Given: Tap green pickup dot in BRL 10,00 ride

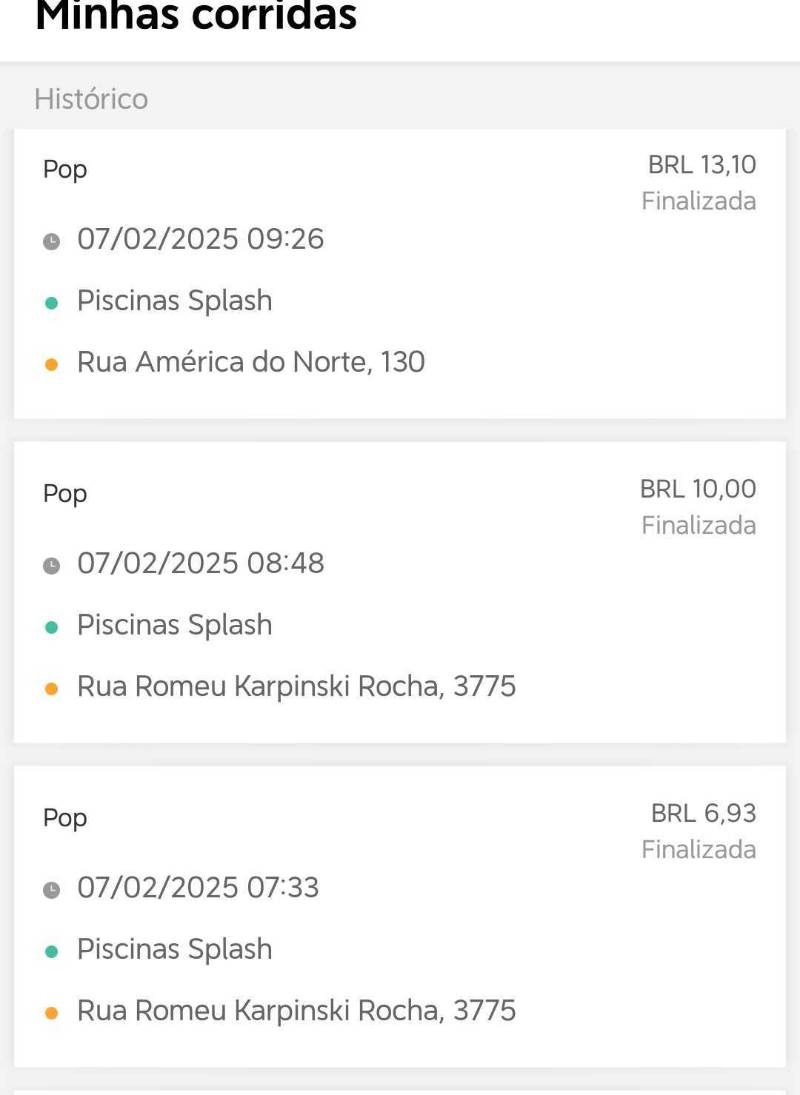Looking at the screenshot, I should 51,627.
